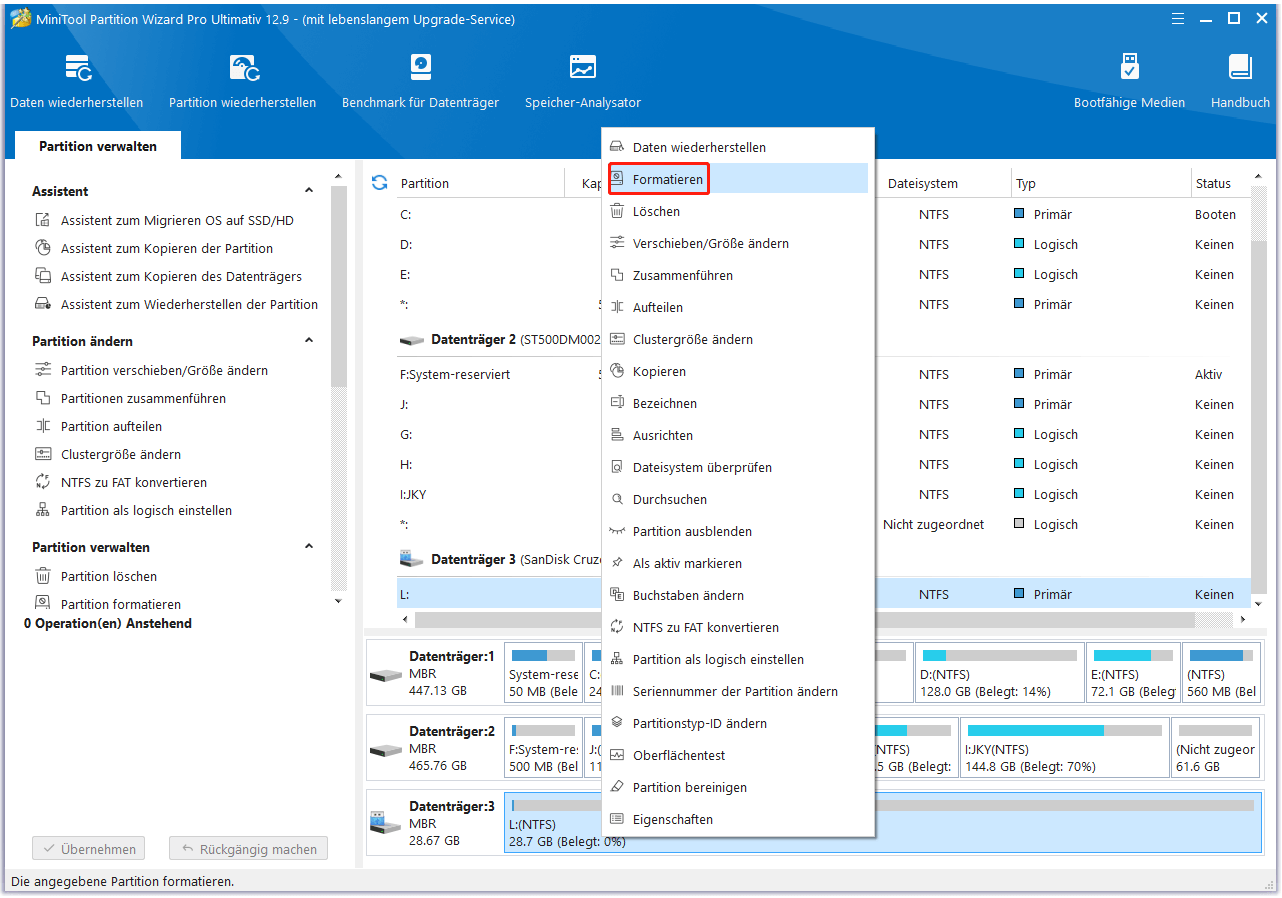This screenshot has height=898, width=1282.
Task: Select Partition aufteilen in sidebar
Action: click(x=111, y=426)
